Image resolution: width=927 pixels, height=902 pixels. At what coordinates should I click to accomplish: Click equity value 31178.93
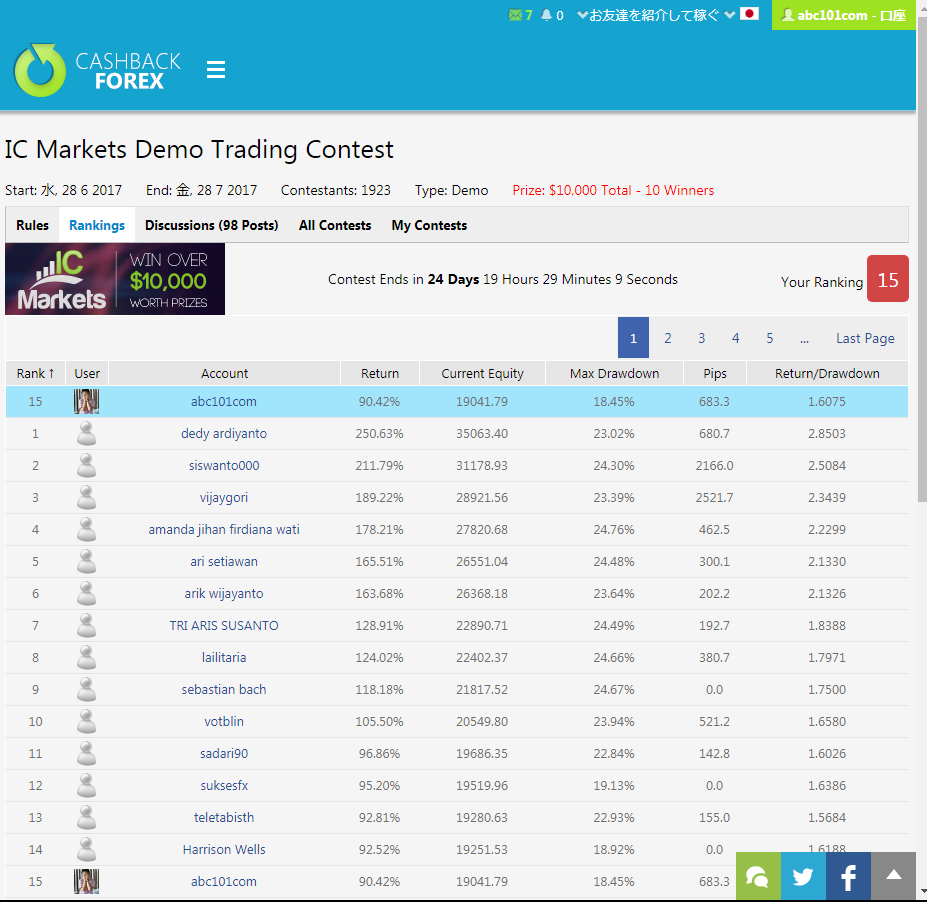pyautogui.click(x=482, y=465)
